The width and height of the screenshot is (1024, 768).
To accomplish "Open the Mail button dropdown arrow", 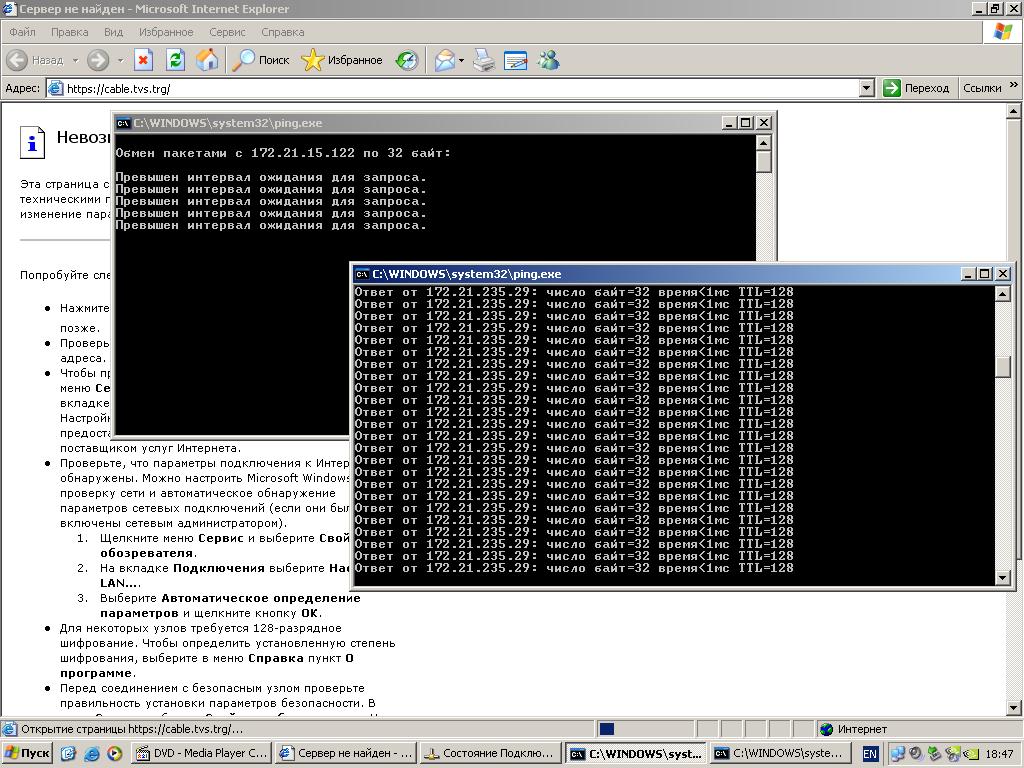I will (x=461, y=61).
